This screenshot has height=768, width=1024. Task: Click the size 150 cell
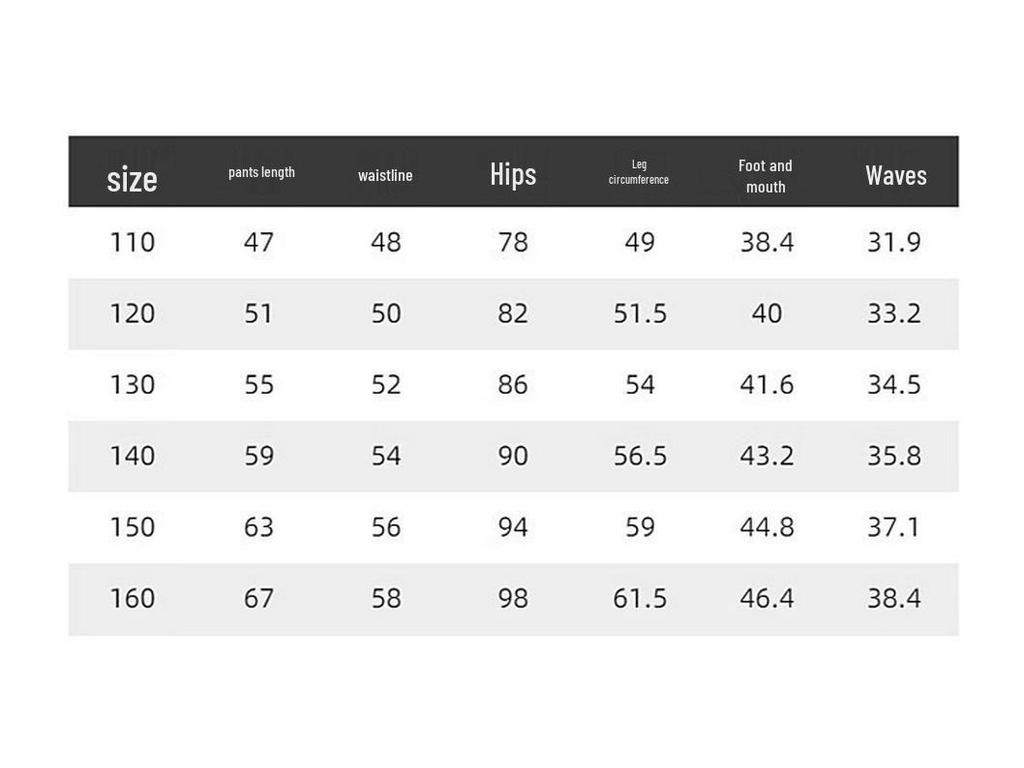(133, 527)
